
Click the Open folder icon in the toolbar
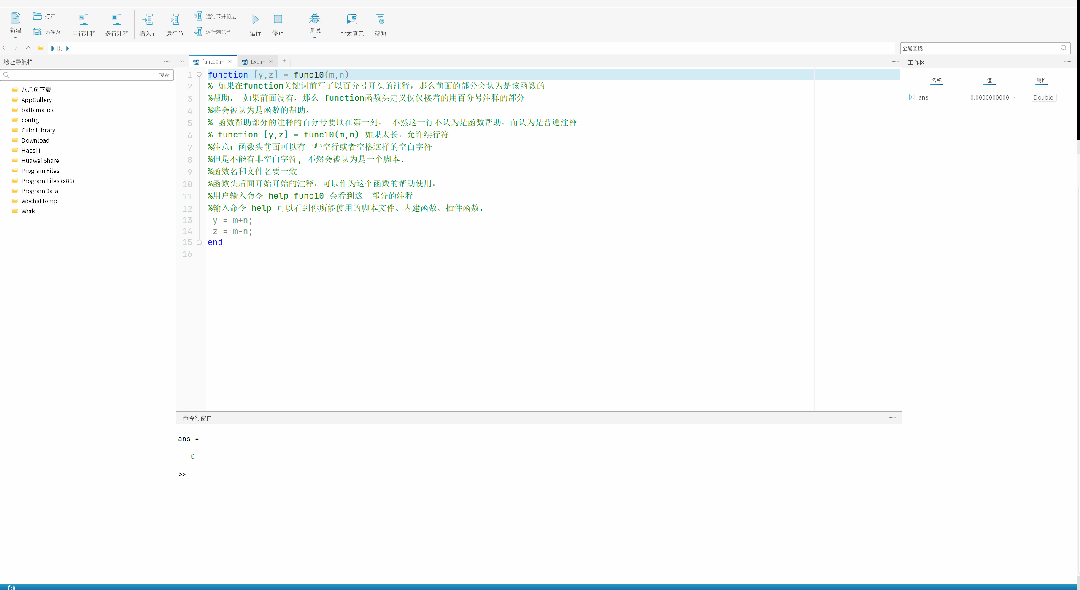click(x=38, y=17)
